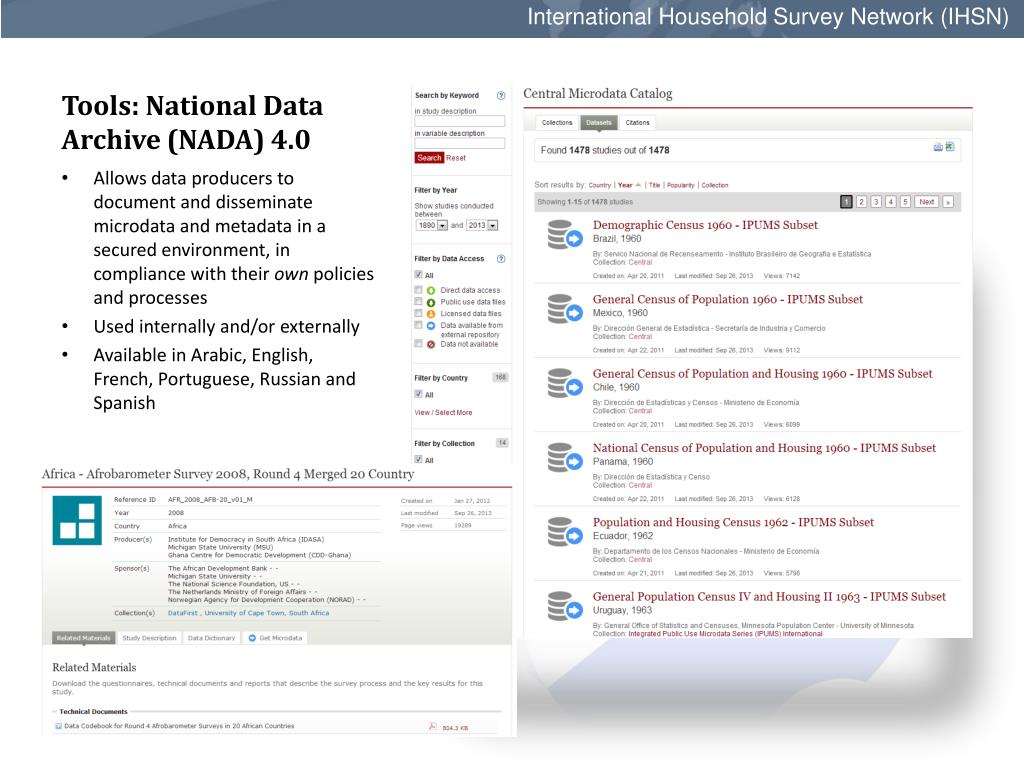Viewport: 1024px width, 768px height.
Task: Check the Licensed data files checkbox
Action: click(x=419, y=313)
